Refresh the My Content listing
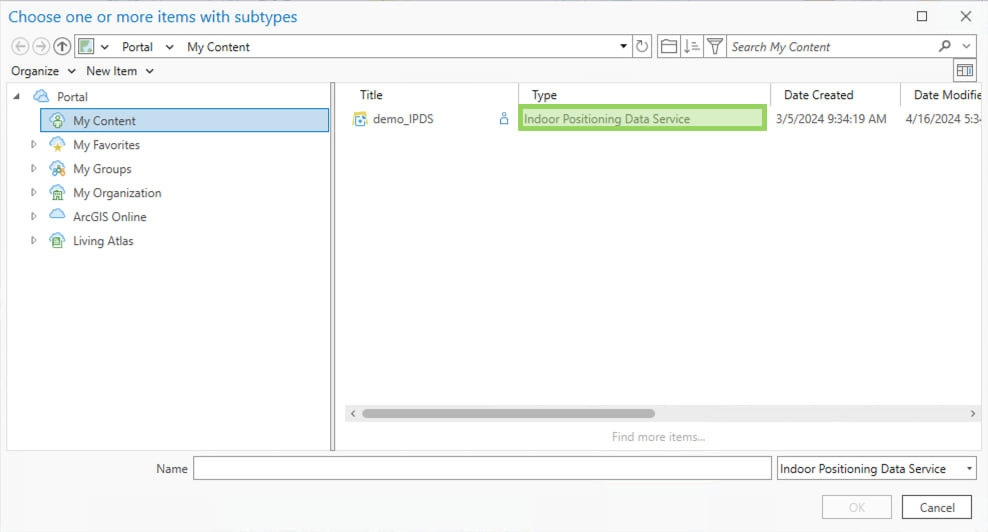 [x=641, y=46]
